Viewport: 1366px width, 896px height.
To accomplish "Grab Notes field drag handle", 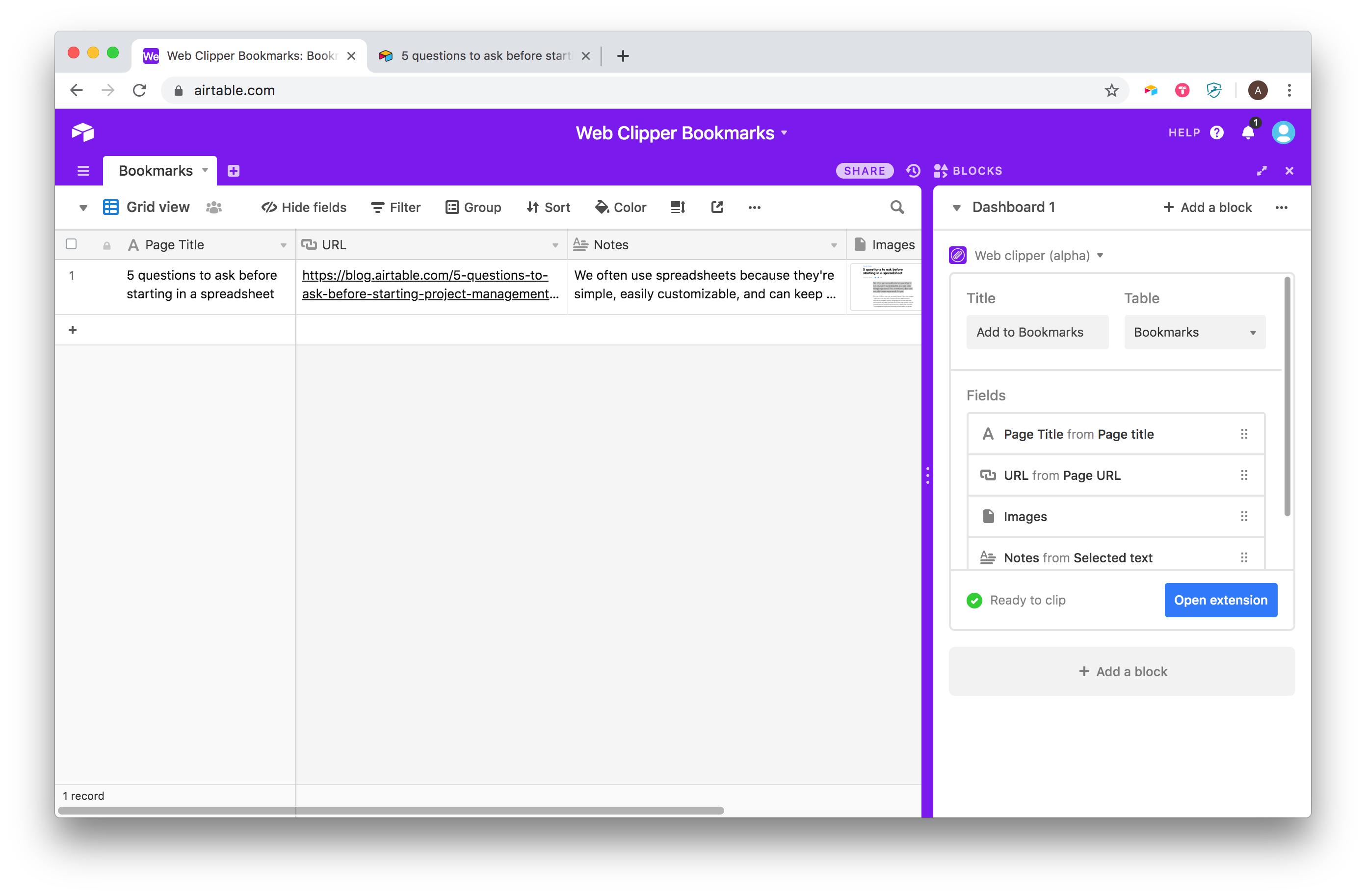I will point(1244,557).
